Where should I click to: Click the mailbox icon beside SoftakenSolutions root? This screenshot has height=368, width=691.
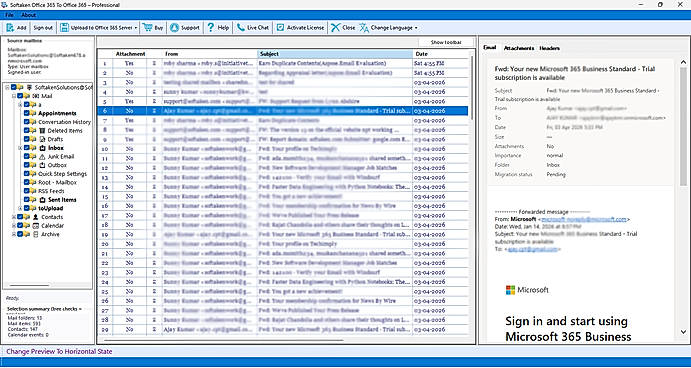(x=30, y=87)
